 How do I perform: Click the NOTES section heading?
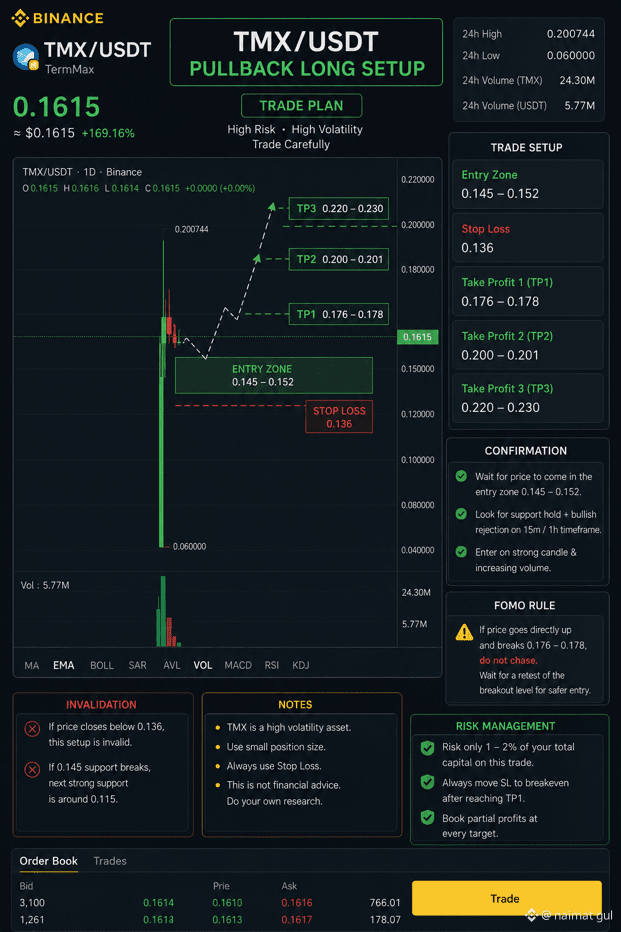coord(295,704)
